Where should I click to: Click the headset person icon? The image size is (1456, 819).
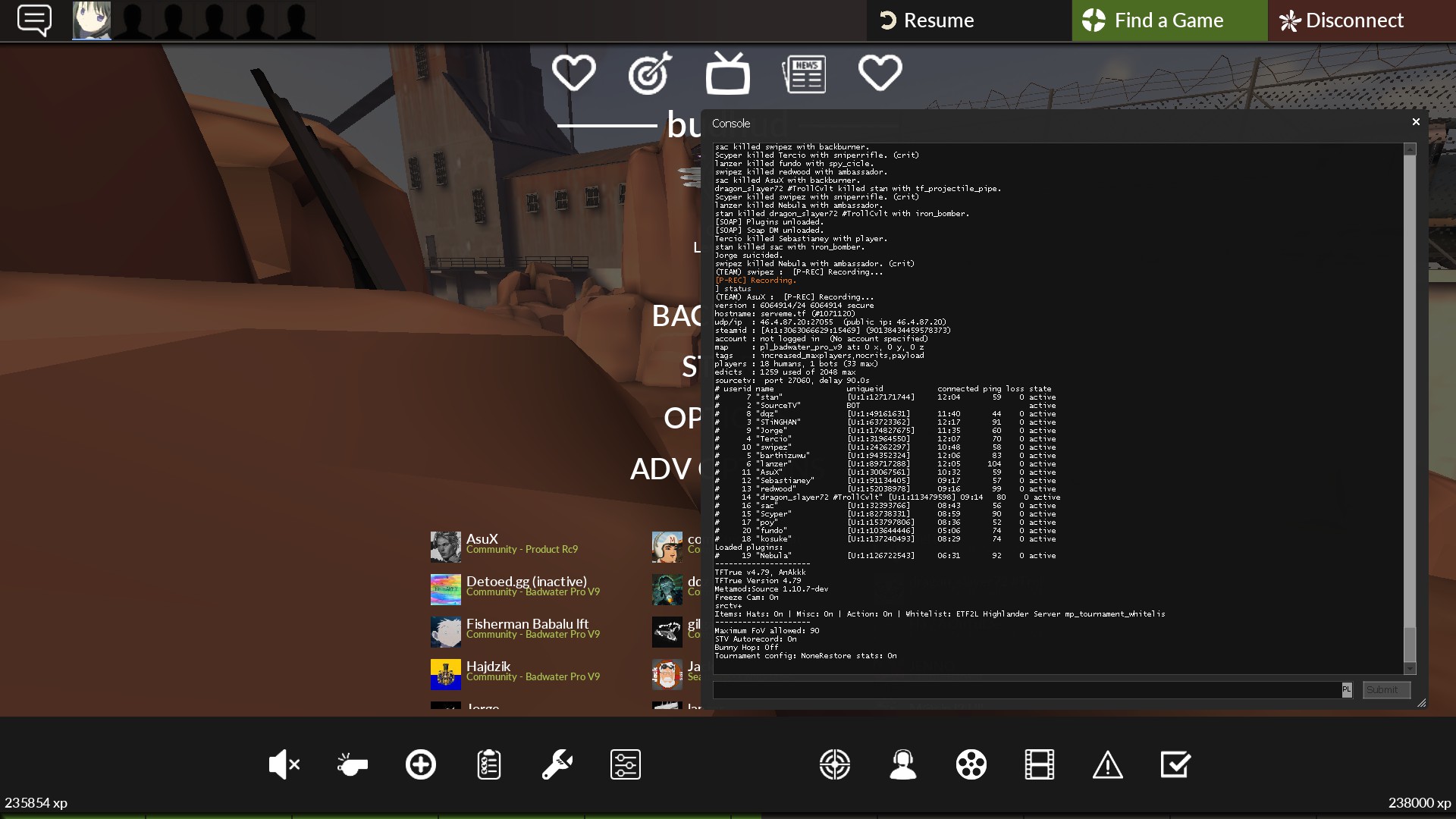click(x=903, y=764)
